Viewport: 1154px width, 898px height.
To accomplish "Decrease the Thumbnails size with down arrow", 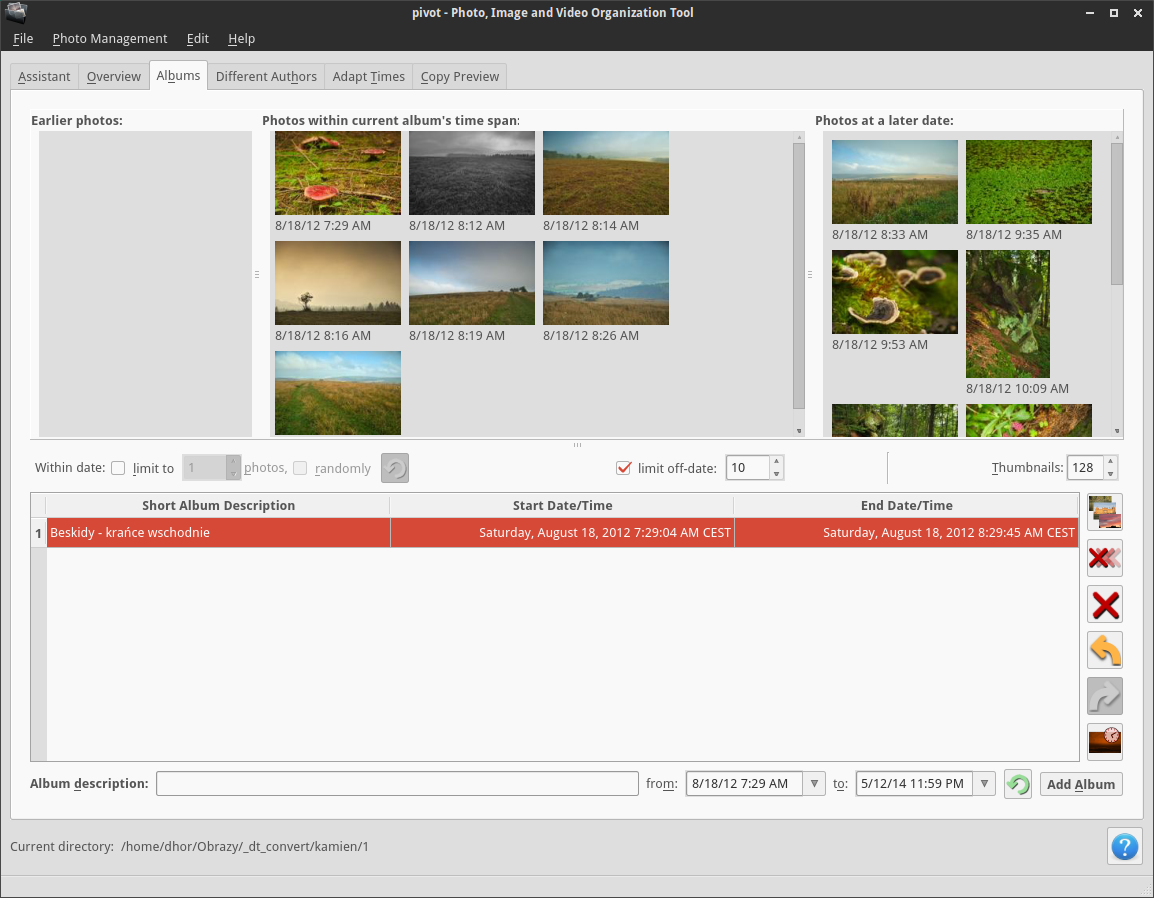I will click(1111, 474).
